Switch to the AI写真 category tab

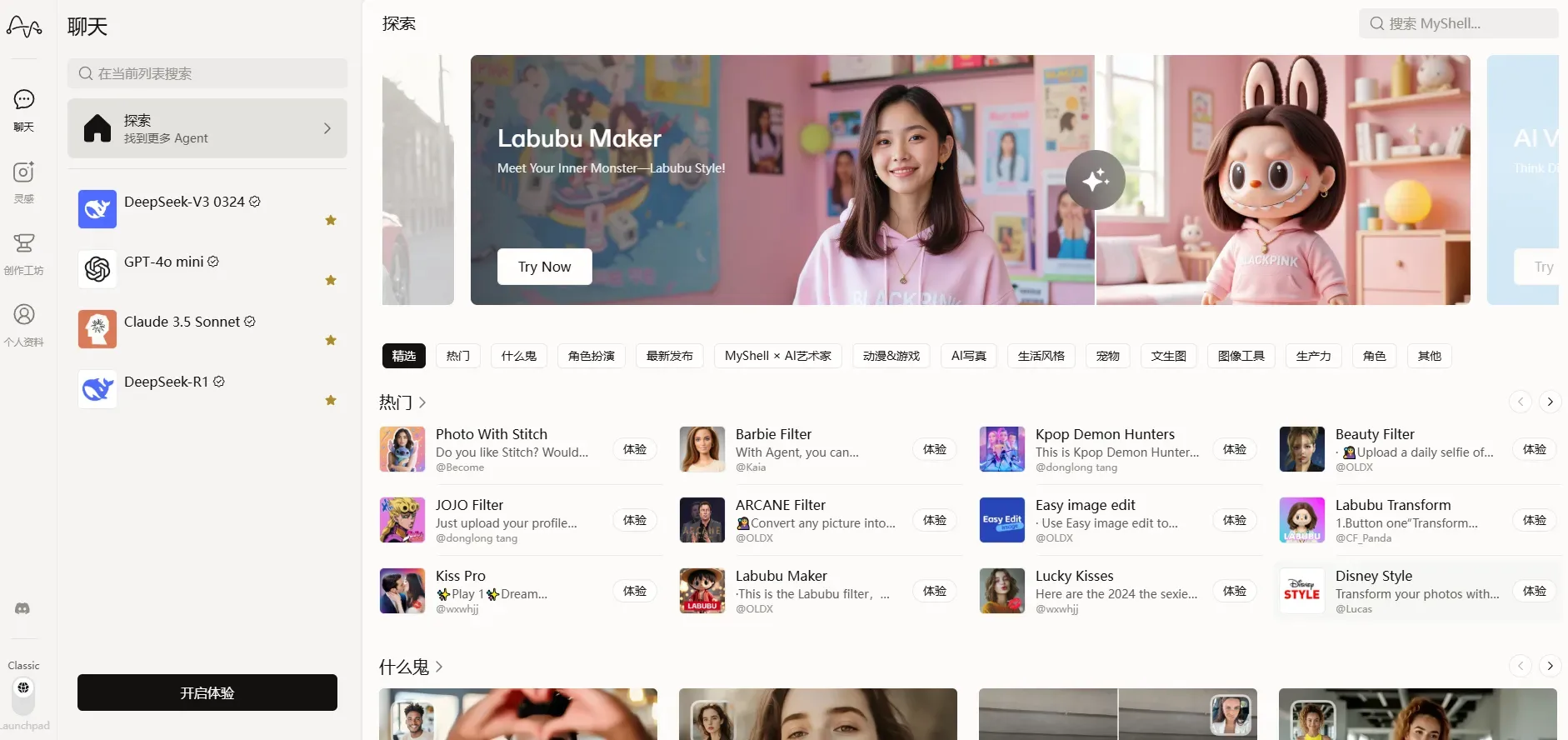tap(968, 356)
